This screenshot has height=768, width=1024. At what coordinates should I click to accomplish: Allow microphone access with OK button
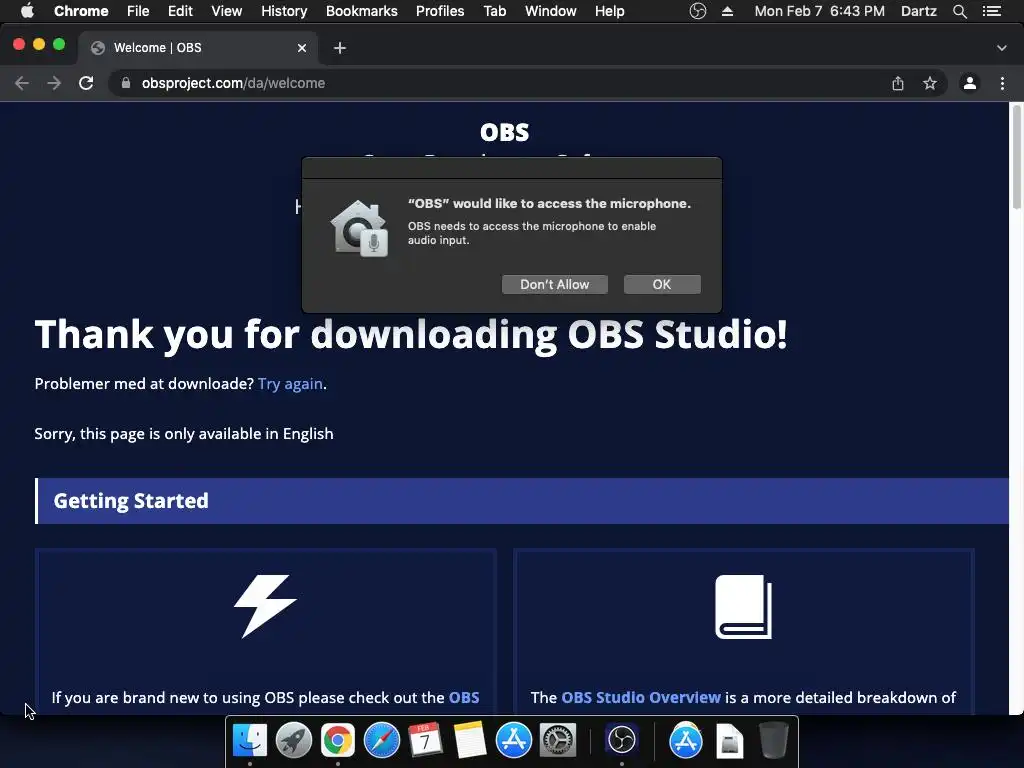point(662,284)
